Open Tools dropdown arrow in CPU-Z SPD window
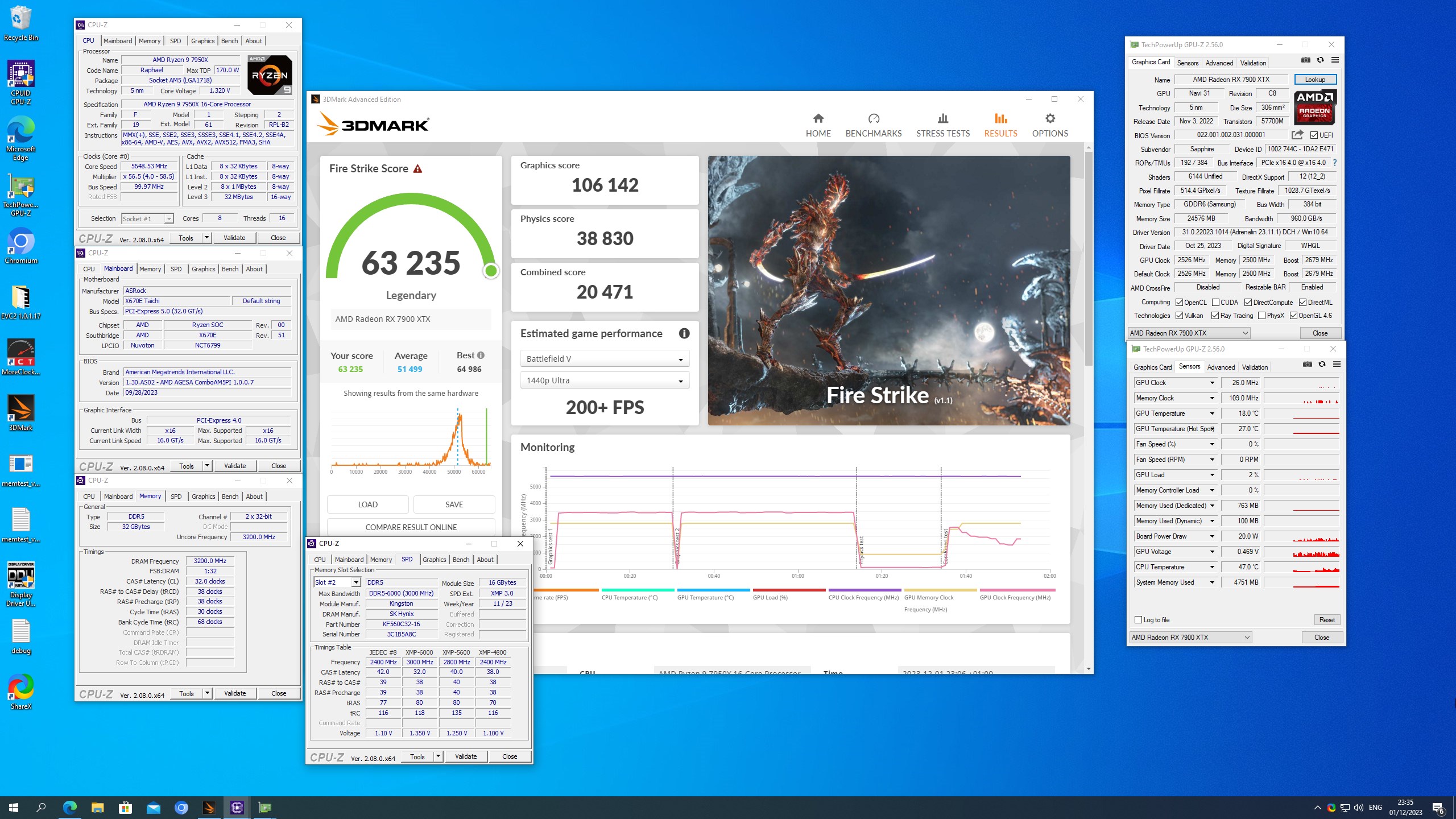The height and width of the screenshot is (819, 1456). click(x=438, y=756)
